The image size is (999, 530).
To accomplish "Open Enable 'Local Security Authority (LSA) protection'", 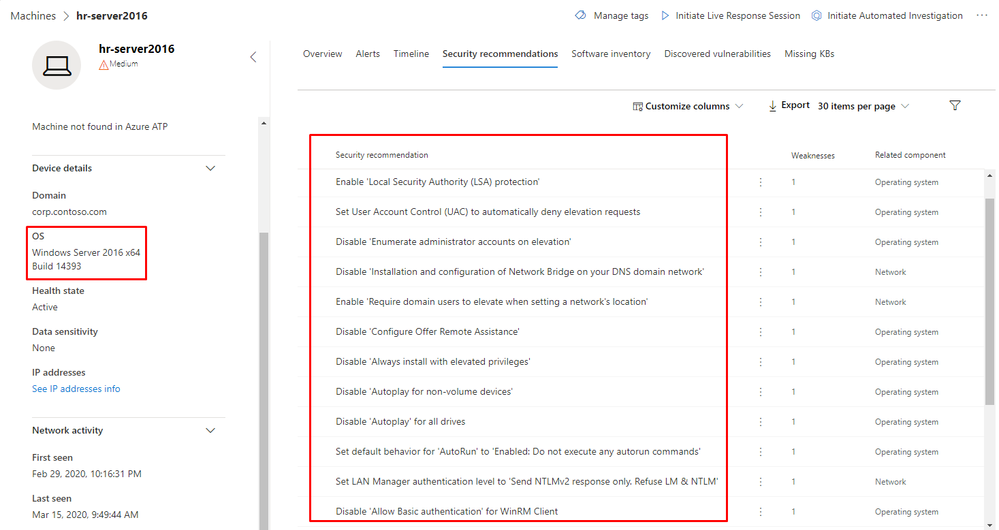I will pyautogui.click(x=438, y=182).
